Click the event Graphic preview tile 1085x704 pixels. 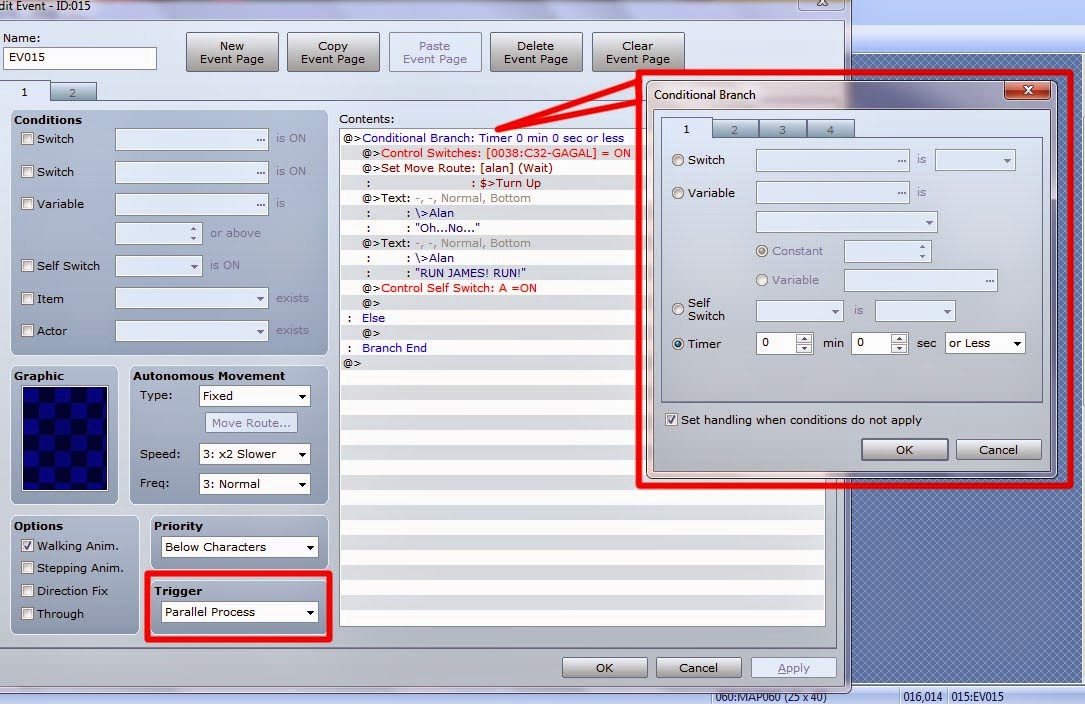pos(64,438)
